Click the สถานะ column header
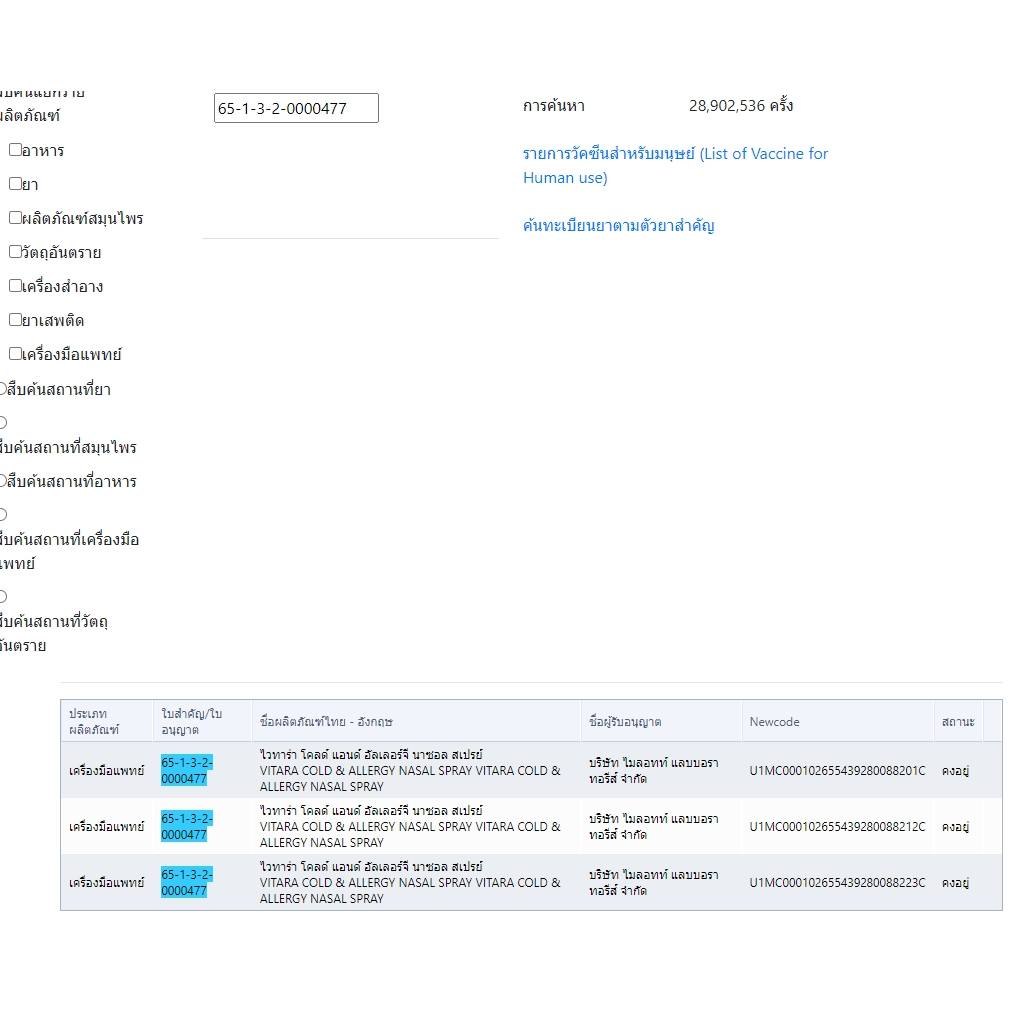Viewport: 1012px width, 1012px height. tap(957, 722)
